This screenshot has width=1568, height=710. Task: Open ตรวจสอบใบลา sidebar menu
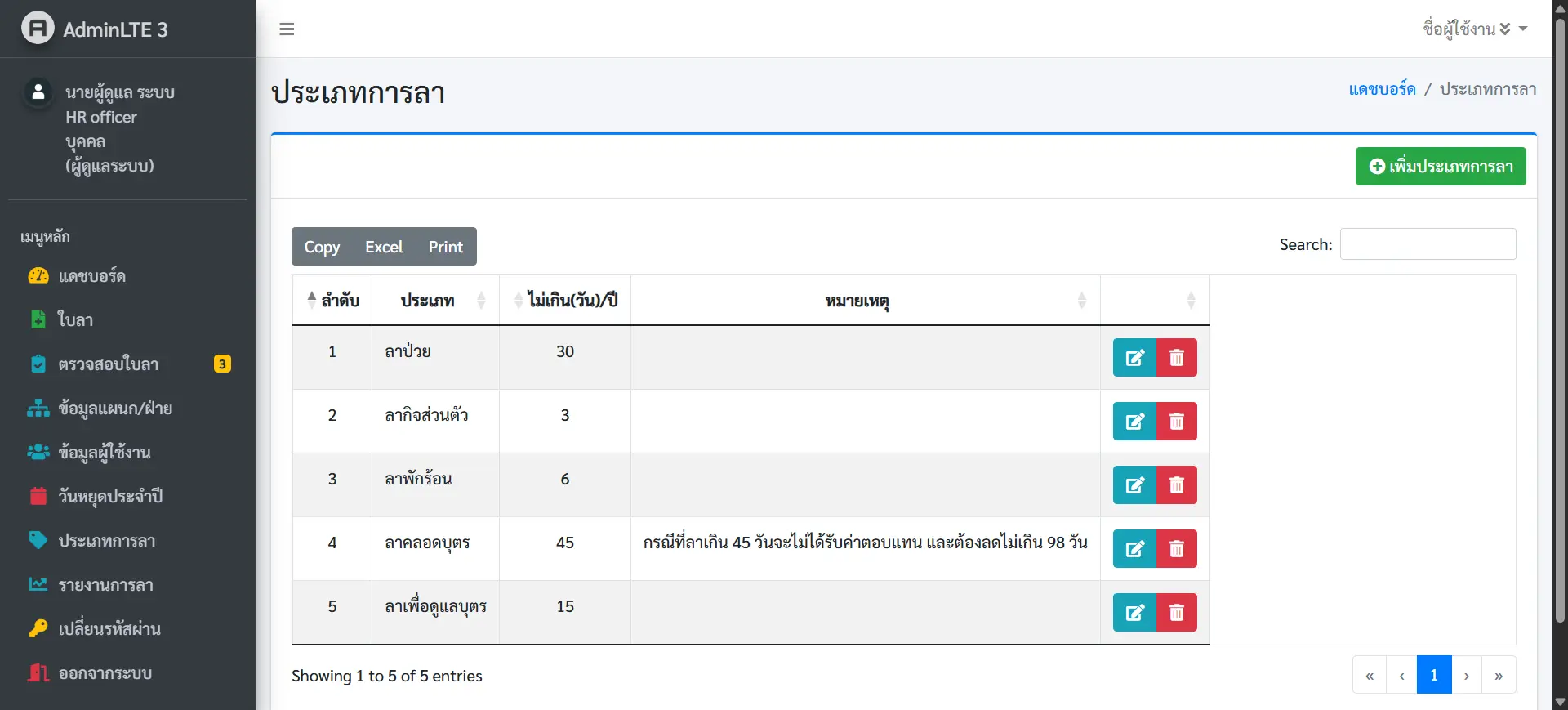[x=127, y=364]
